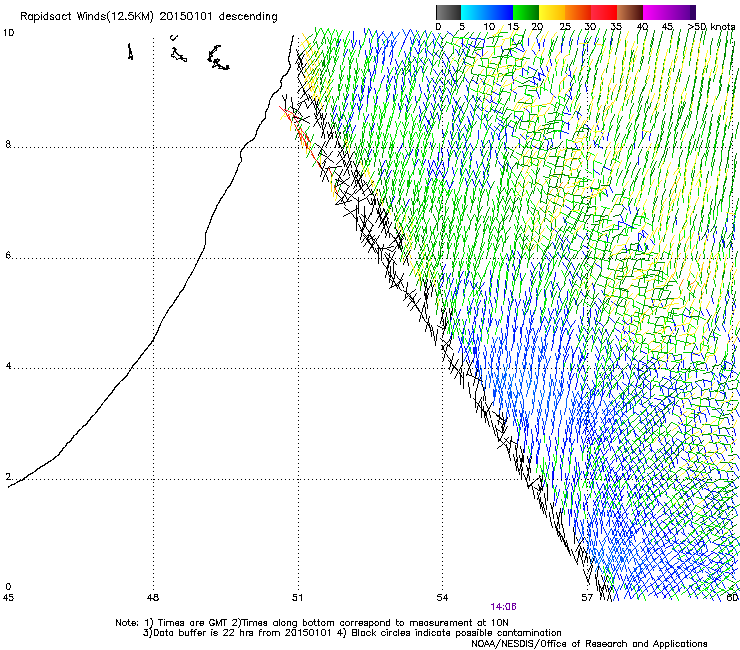Click the note '1) Times are GMT'

pos(187,623)
